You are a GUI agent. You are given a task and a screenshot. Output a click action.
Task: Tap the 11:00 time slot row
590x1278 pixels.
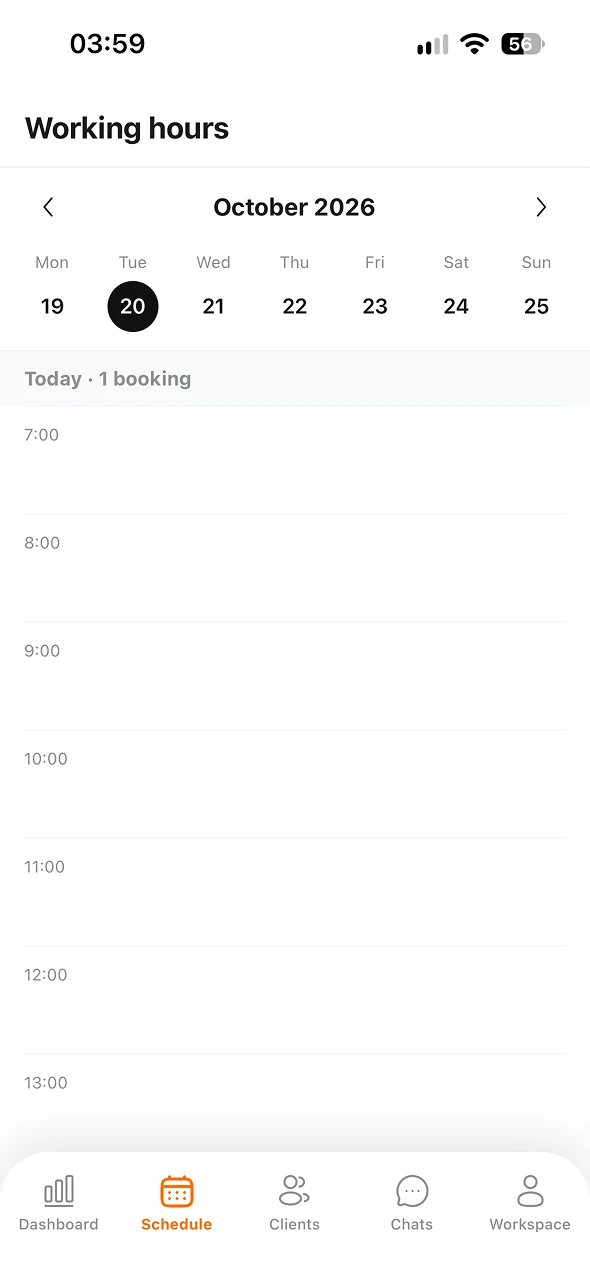(295, 892)
